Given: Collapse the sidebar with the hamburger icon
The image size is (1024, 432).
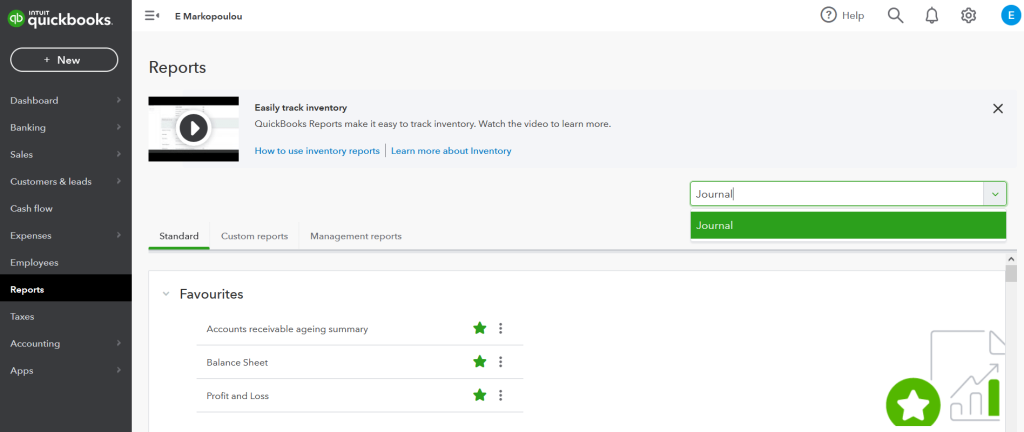Looking at the screenshot, I should tap(152, 16).
